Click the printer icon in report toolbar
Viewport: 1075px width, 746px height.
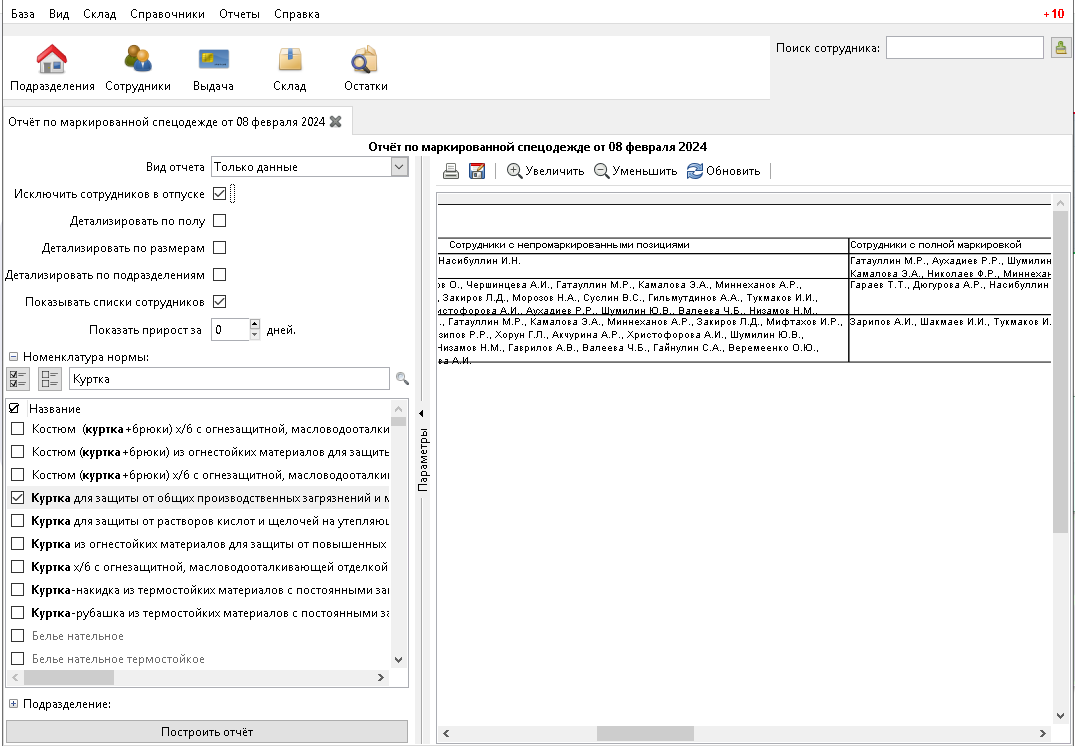click(x=451, y=171)
